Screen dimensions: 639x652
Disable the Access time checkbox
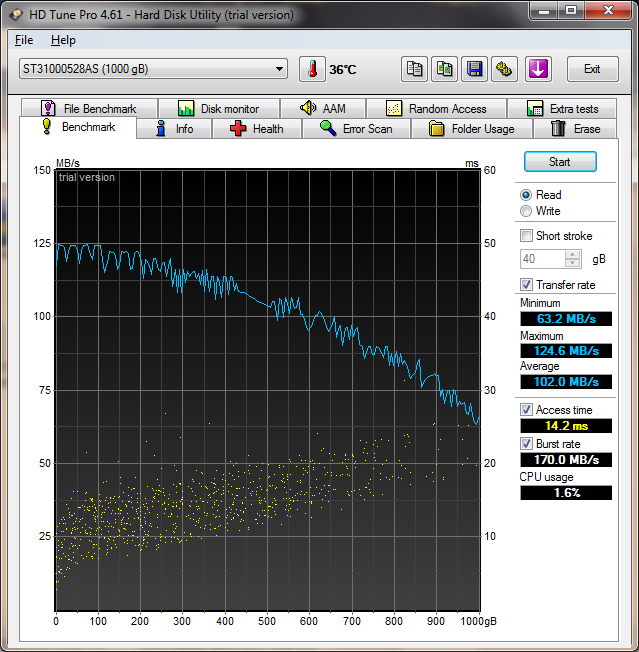pos(527,410)
